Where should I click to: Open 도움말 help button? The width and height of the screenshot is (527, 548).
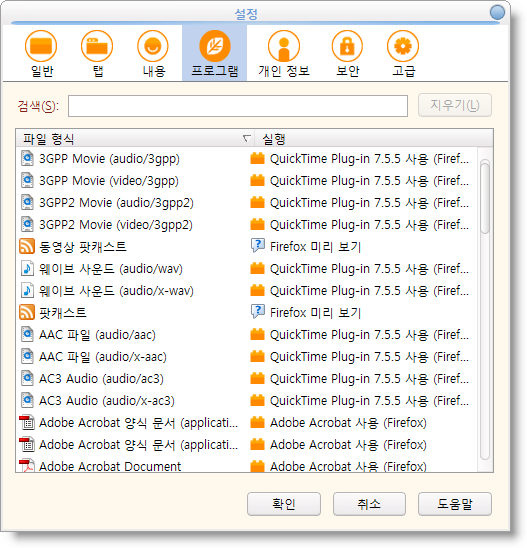tap(455, 504)
